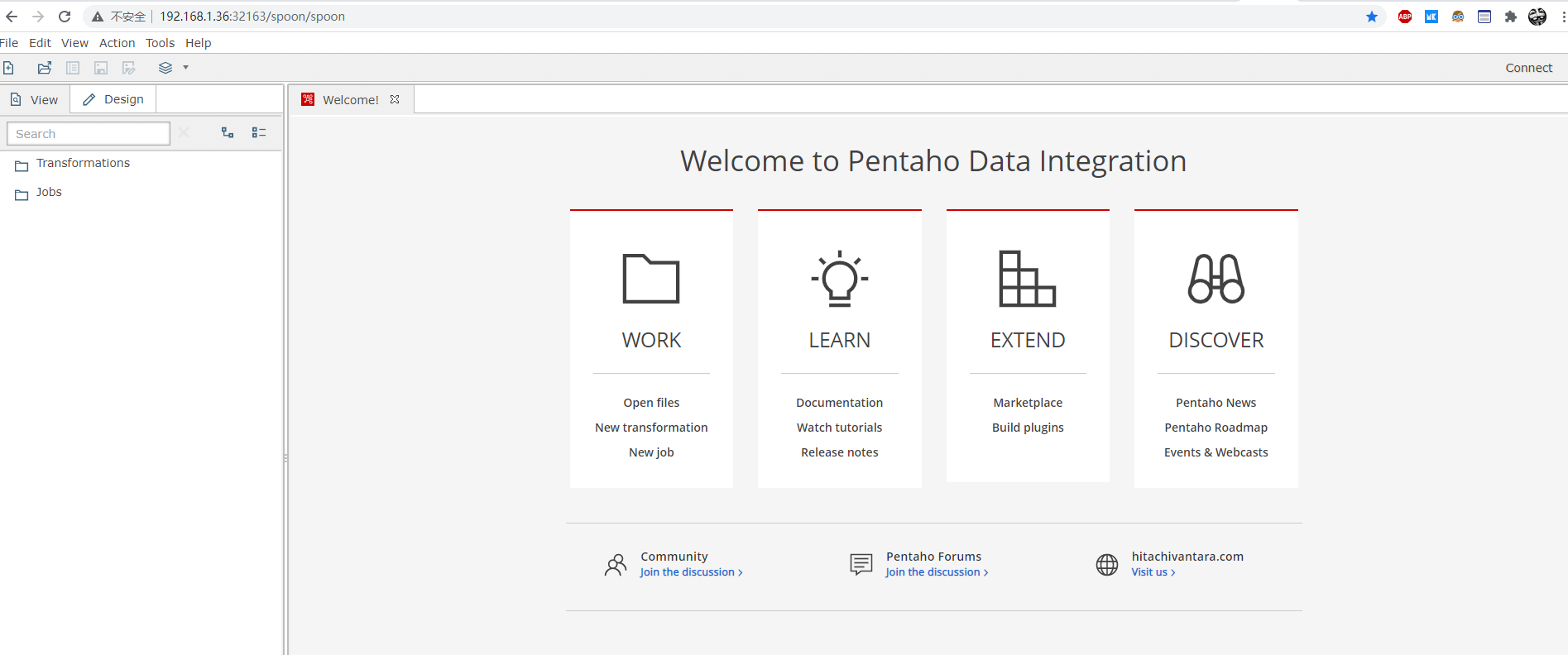The height and width of the screenshot is (655, 1568).
Task: Clear the search with the X icon
Action: click(184, 133)
